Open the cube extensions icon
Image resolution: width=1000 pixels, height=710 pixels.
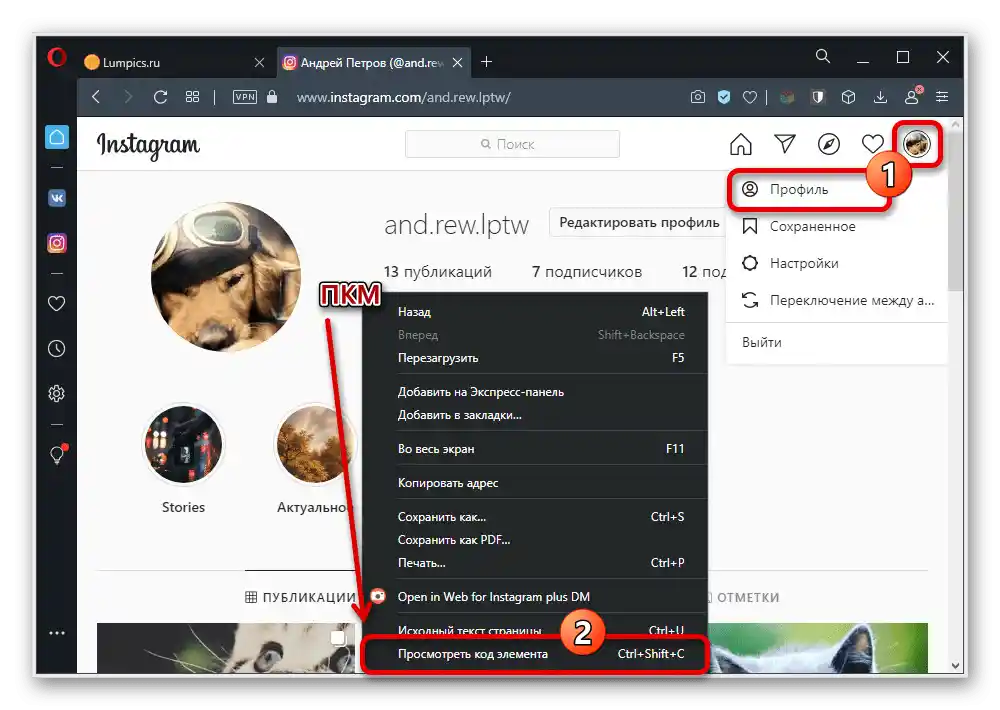coord(848,97)
